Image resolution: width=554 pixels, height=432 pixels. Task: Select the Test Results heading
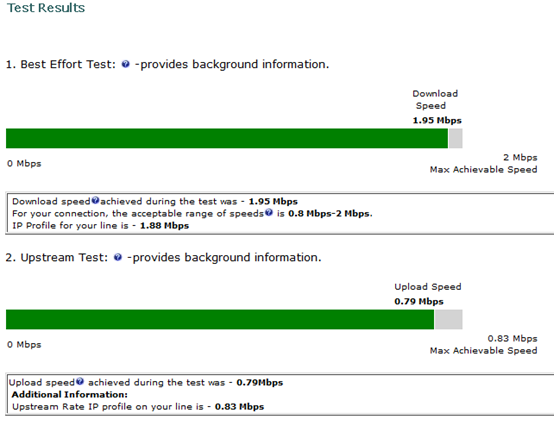coord(46,8)
